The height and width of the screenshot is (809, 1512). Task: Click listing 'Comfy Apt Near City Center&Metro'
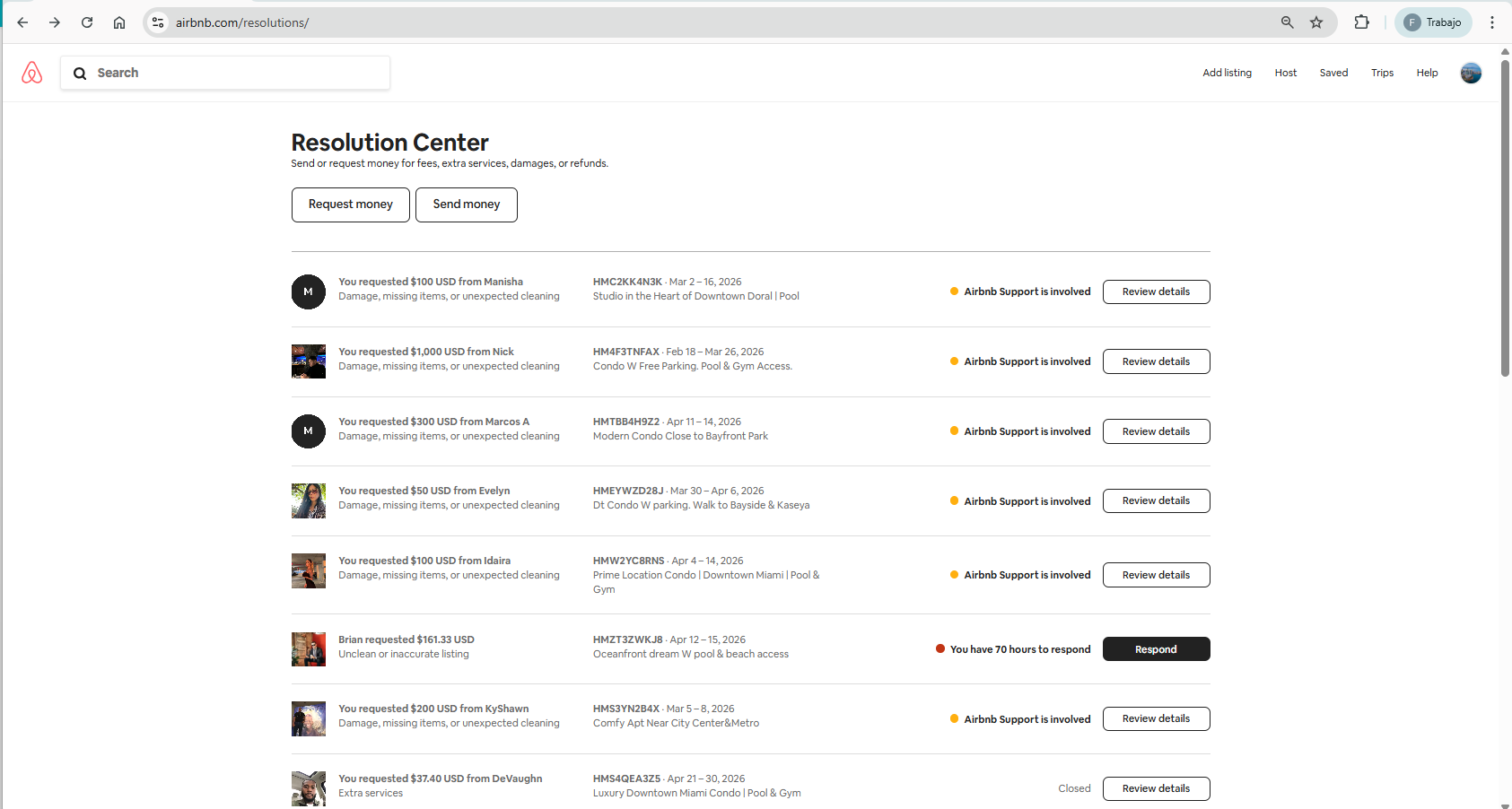676,723
